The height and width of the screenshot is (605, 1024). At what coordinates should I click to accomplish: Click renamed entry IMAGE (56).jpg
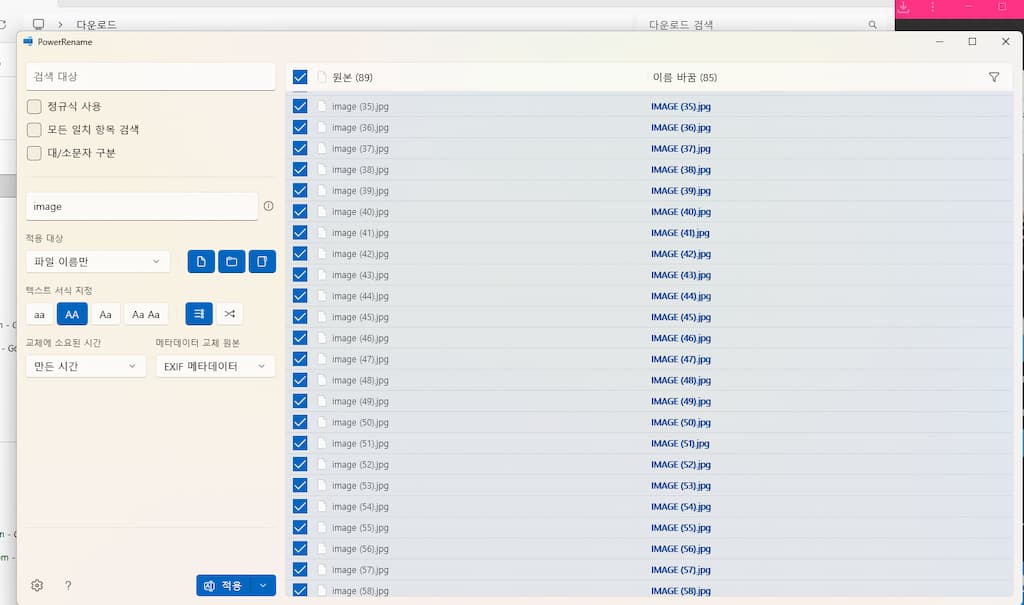(x=680, y=549)
